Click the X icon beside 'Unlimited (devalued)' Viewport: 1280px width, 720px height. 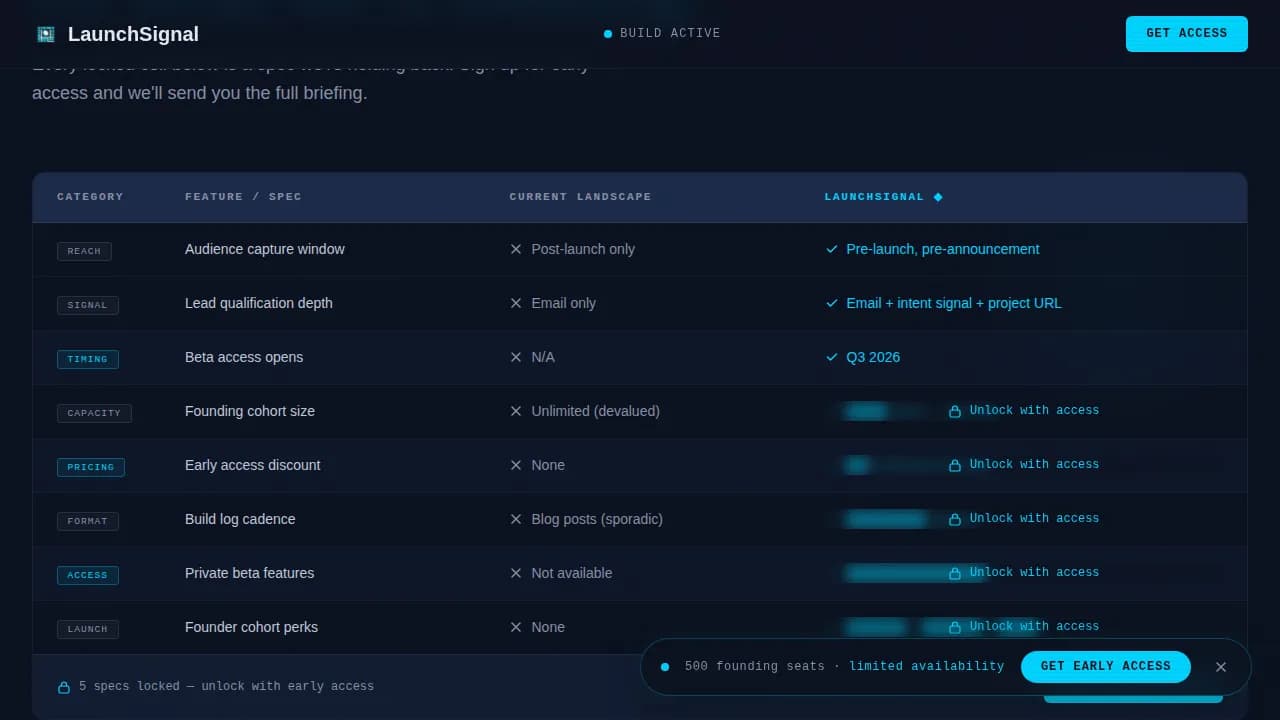[x=516, y=411]
